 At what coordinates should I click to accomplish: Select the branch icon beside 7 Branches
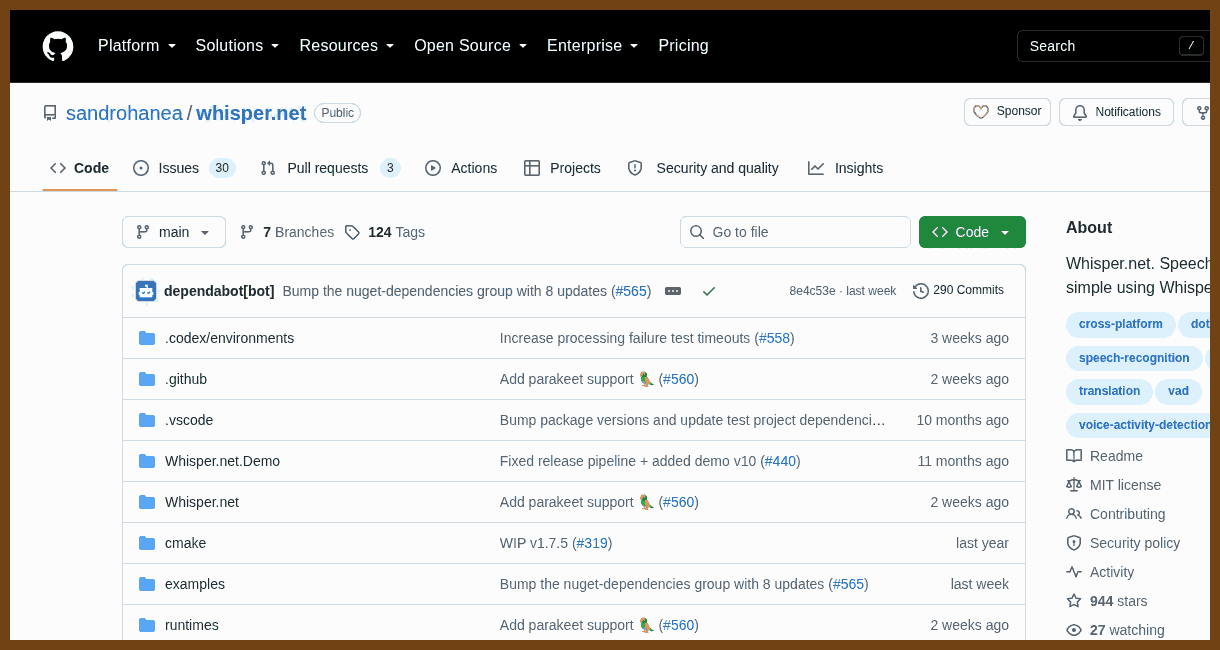tap(247, 232)
